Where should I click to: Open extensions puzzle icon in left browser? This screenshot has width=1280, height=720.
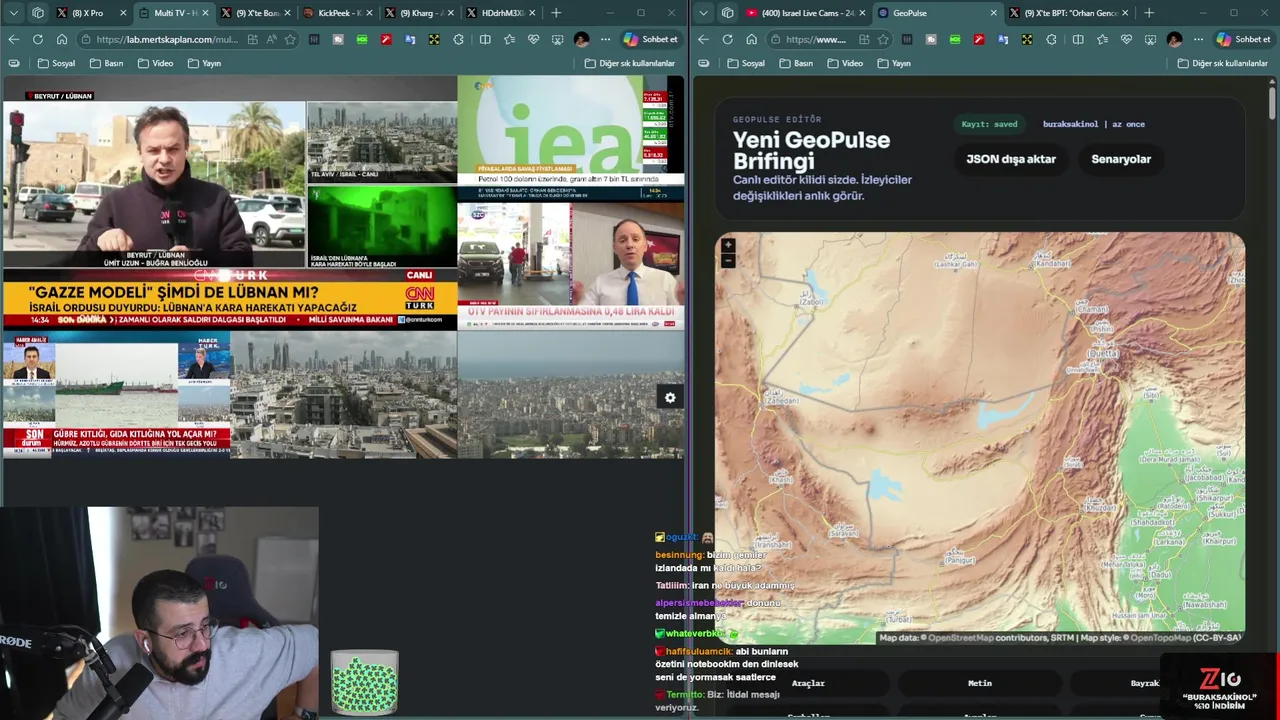pyautogui.click(x=458, y=39)
